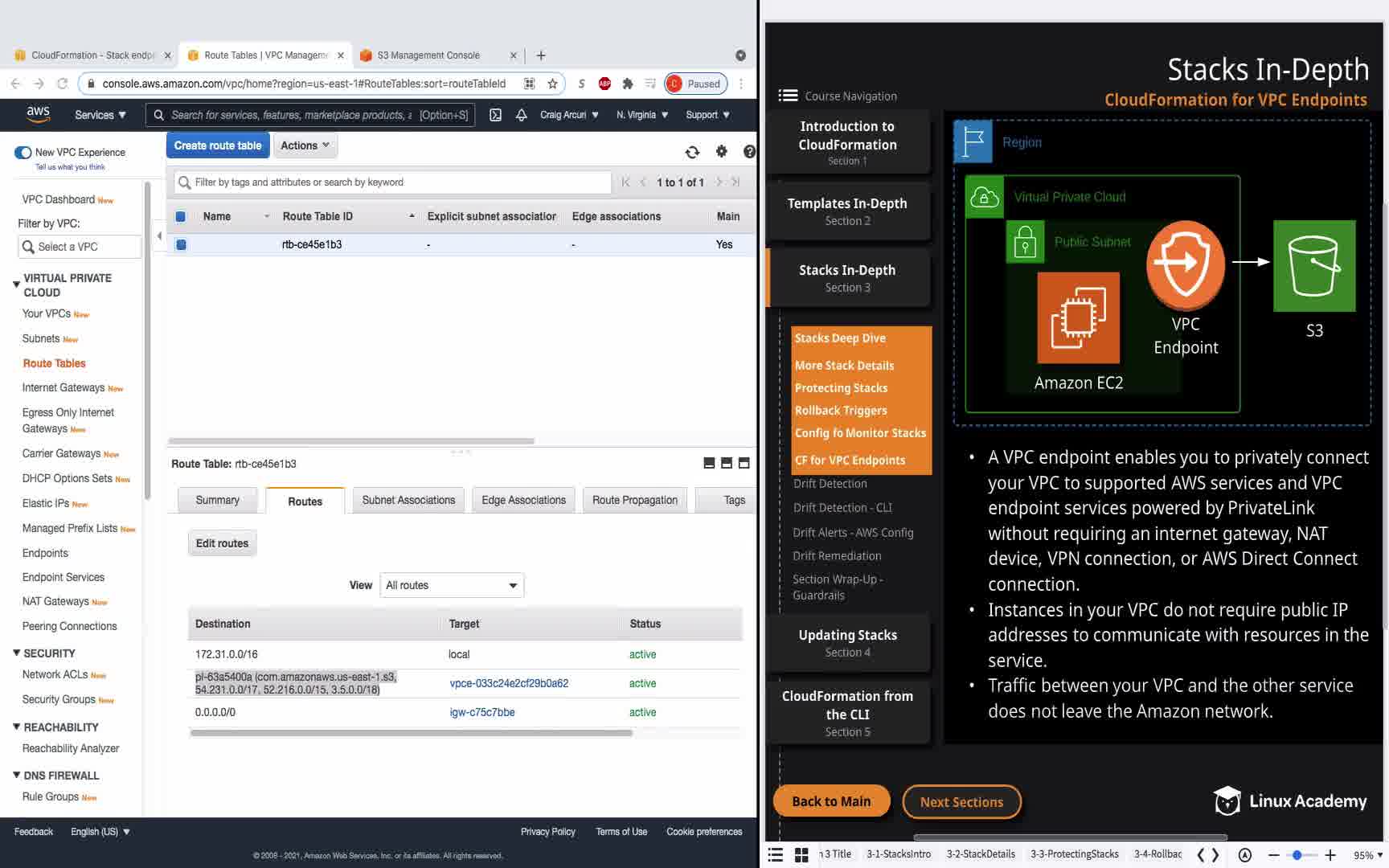Open AWS CloudShell terminal icon

(496, 115)
